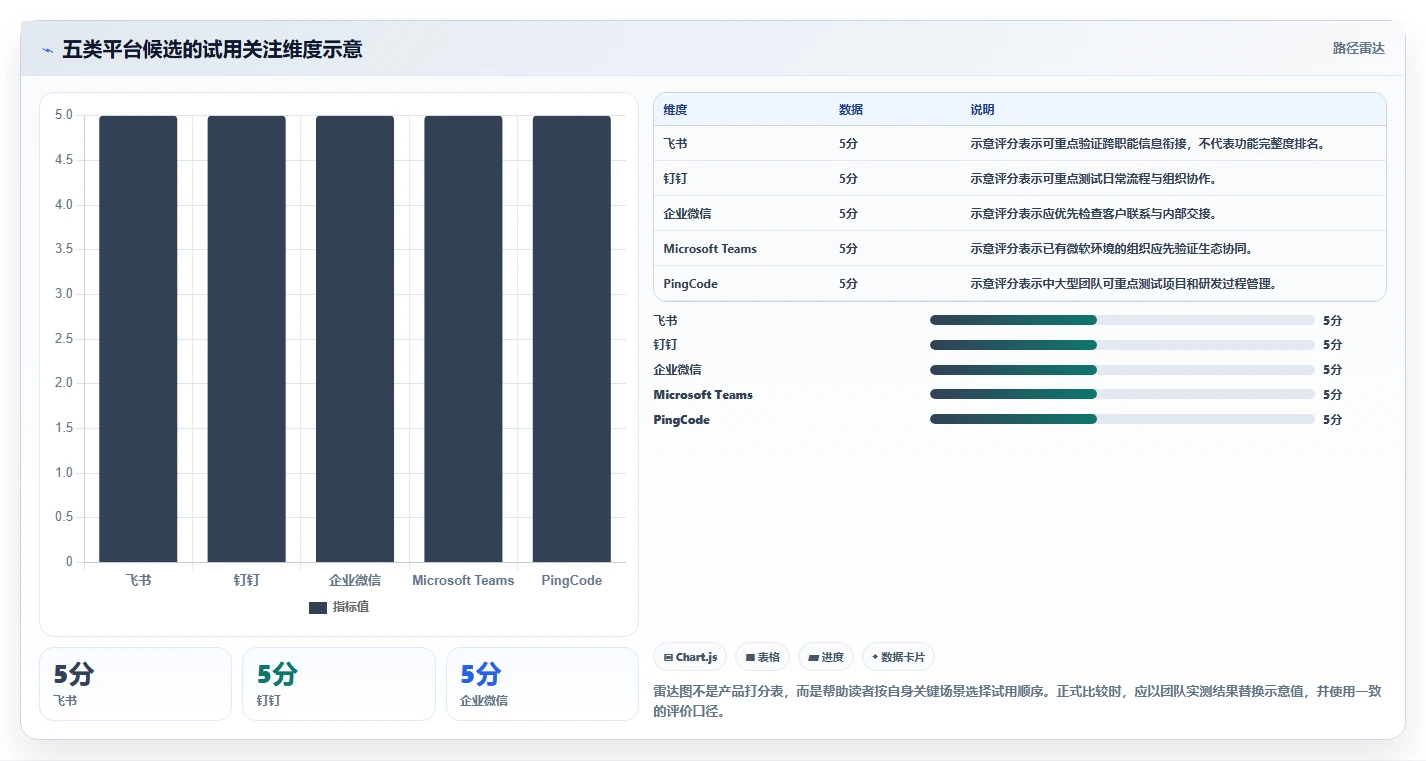The height and width of the screenshot is (761, 1426).
Task: Click the 路径雷达 label in the header
Action: (x=1358, y=49)
